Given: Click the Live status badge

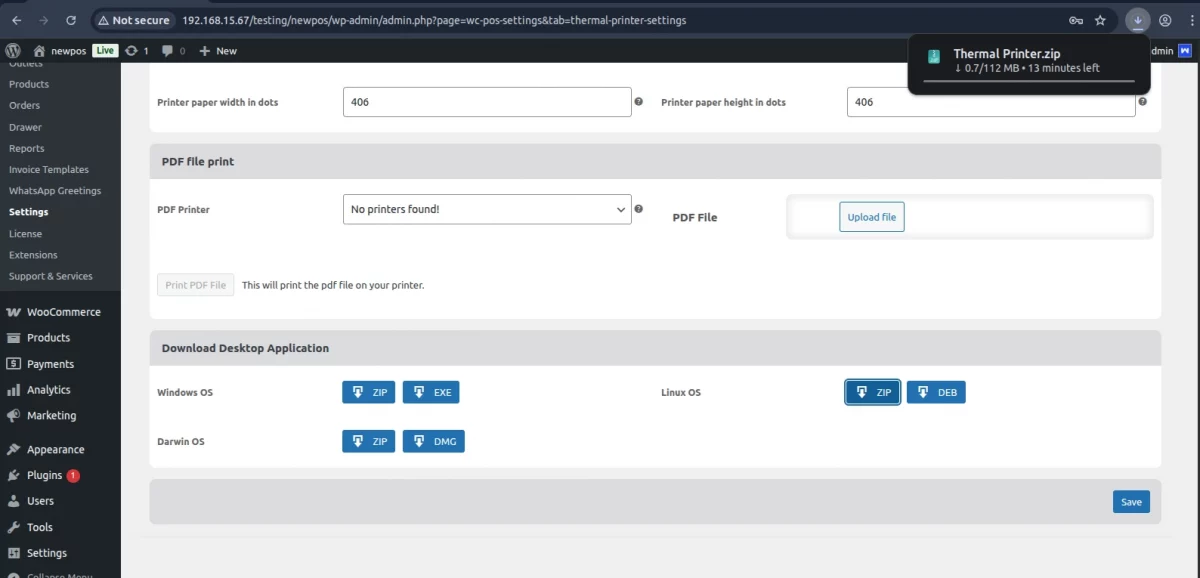Looking at the screenshot, I should [x=105, y=50].
